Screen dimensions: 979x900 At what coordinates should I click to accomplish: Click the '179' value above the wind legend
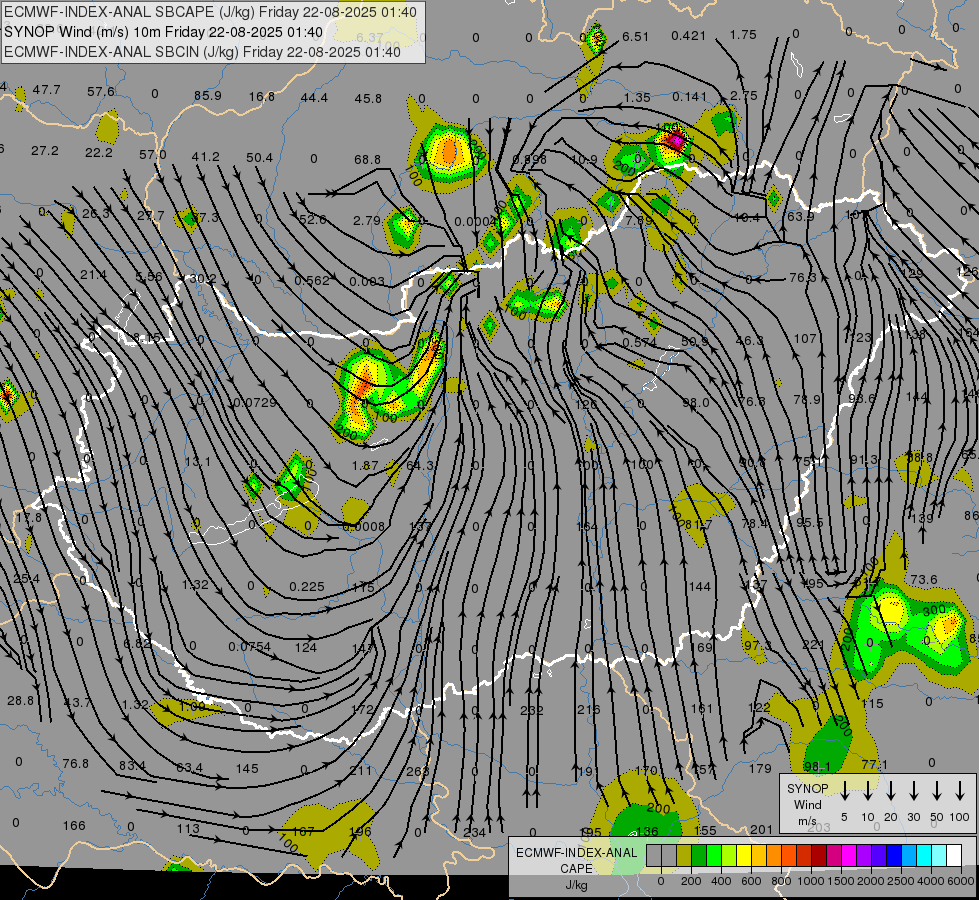pyautogui.click(x=760, y=768)
